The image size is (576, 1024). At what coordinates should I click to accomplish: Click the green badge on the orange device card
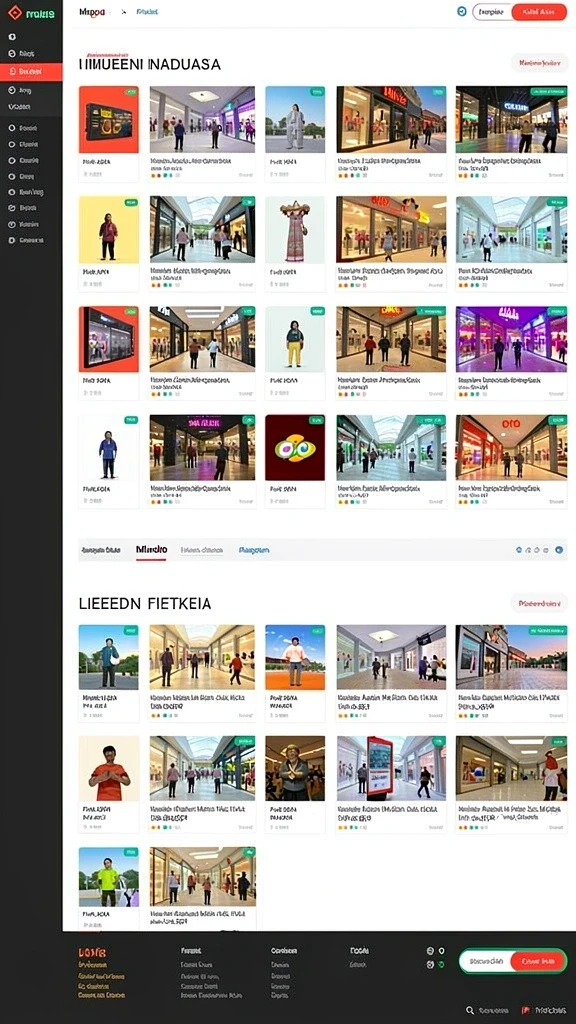pyautogui.click(x=131, y=93)
